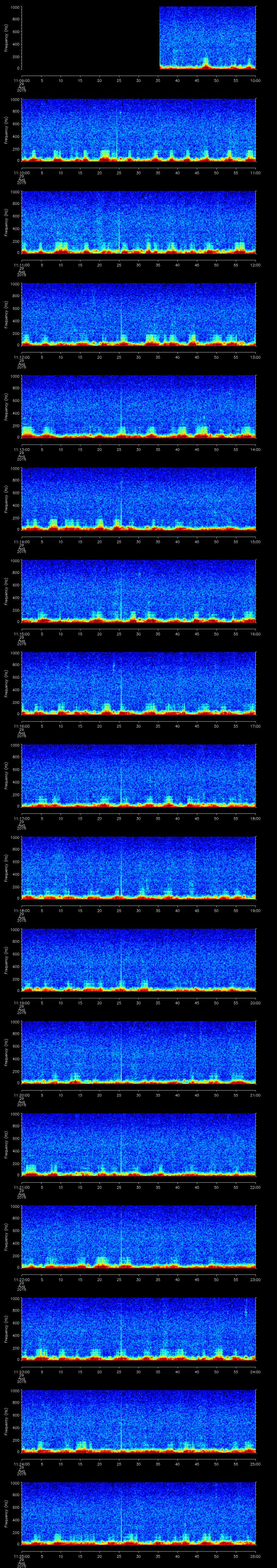The height and width of the screenshot is (1568, 277).
Task: Select the 11:18:00 start time label
Action: tap(21, 910)
